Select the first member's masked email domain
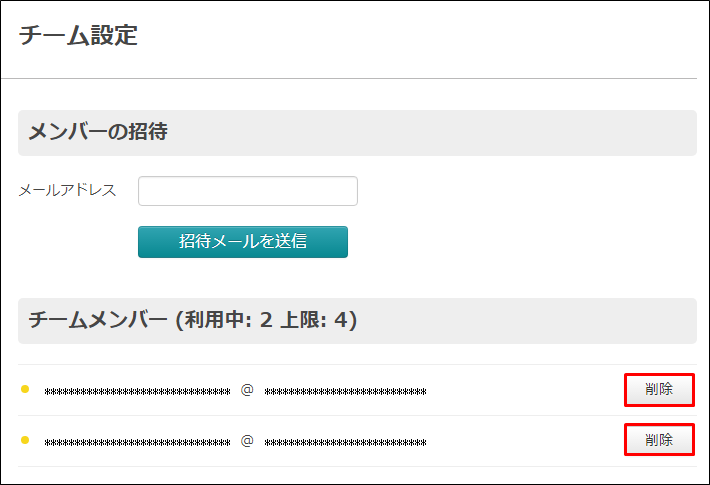 [x=345, y=392]
